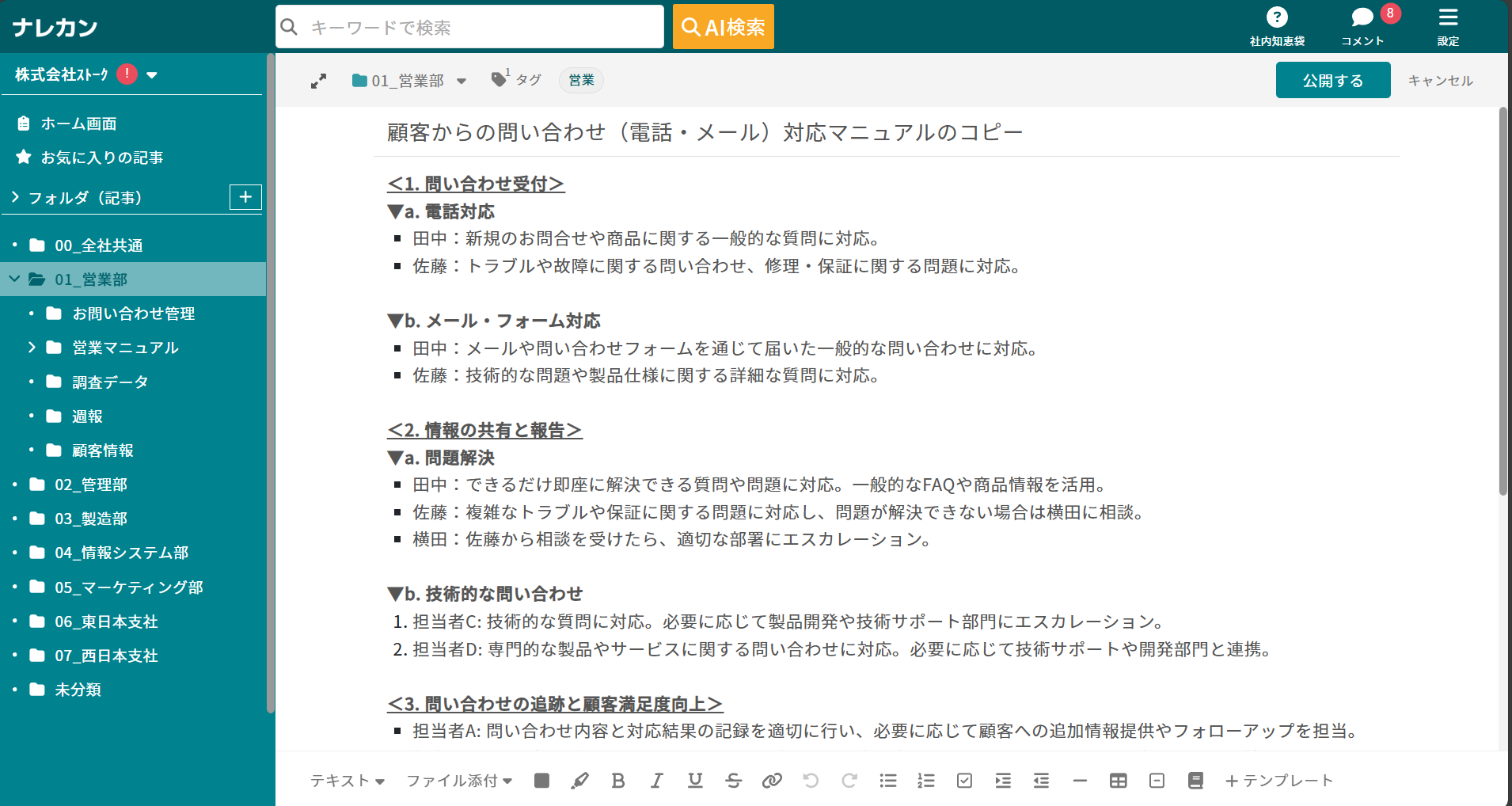Toggle bold formatting in the editor toolbar
1512x806 pixels.
[619, 781]
